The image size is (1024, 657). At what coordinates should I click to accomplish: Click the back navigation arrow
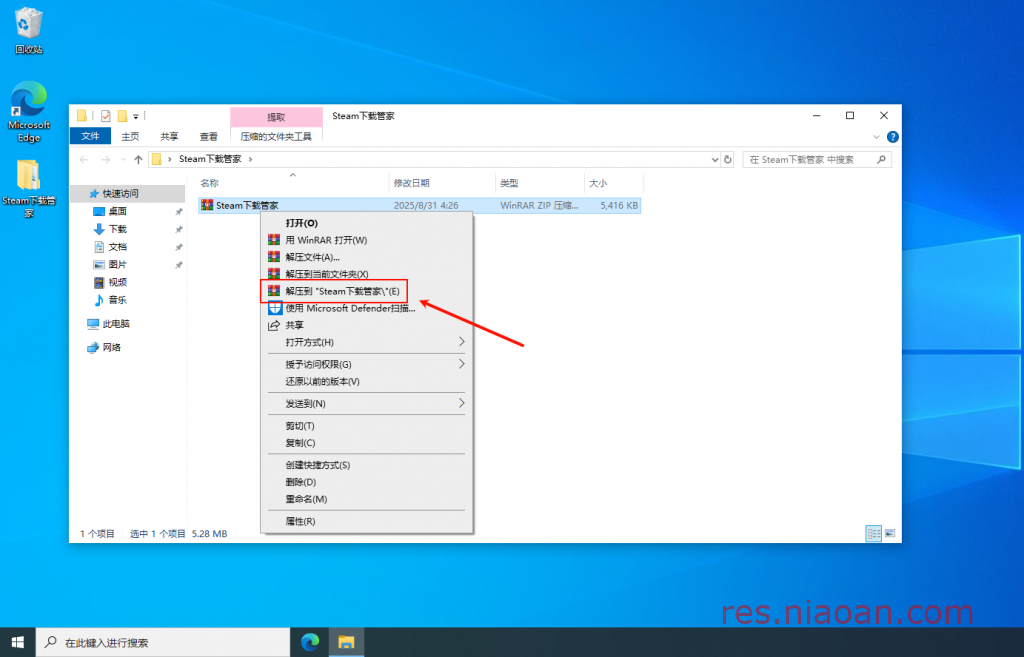(x=84, y=159)
